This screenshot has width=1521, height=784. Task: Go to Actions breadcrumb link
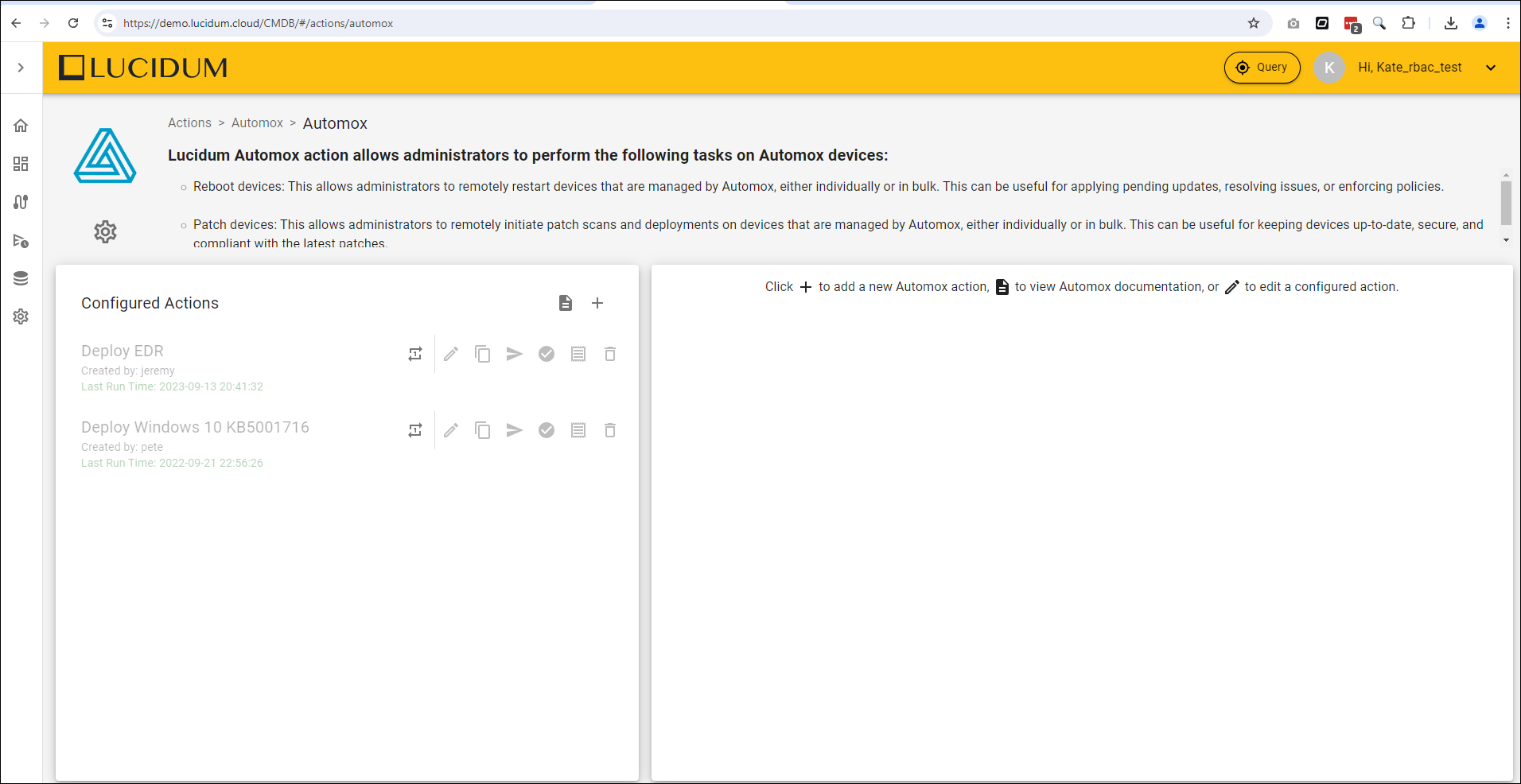point(189,123)
